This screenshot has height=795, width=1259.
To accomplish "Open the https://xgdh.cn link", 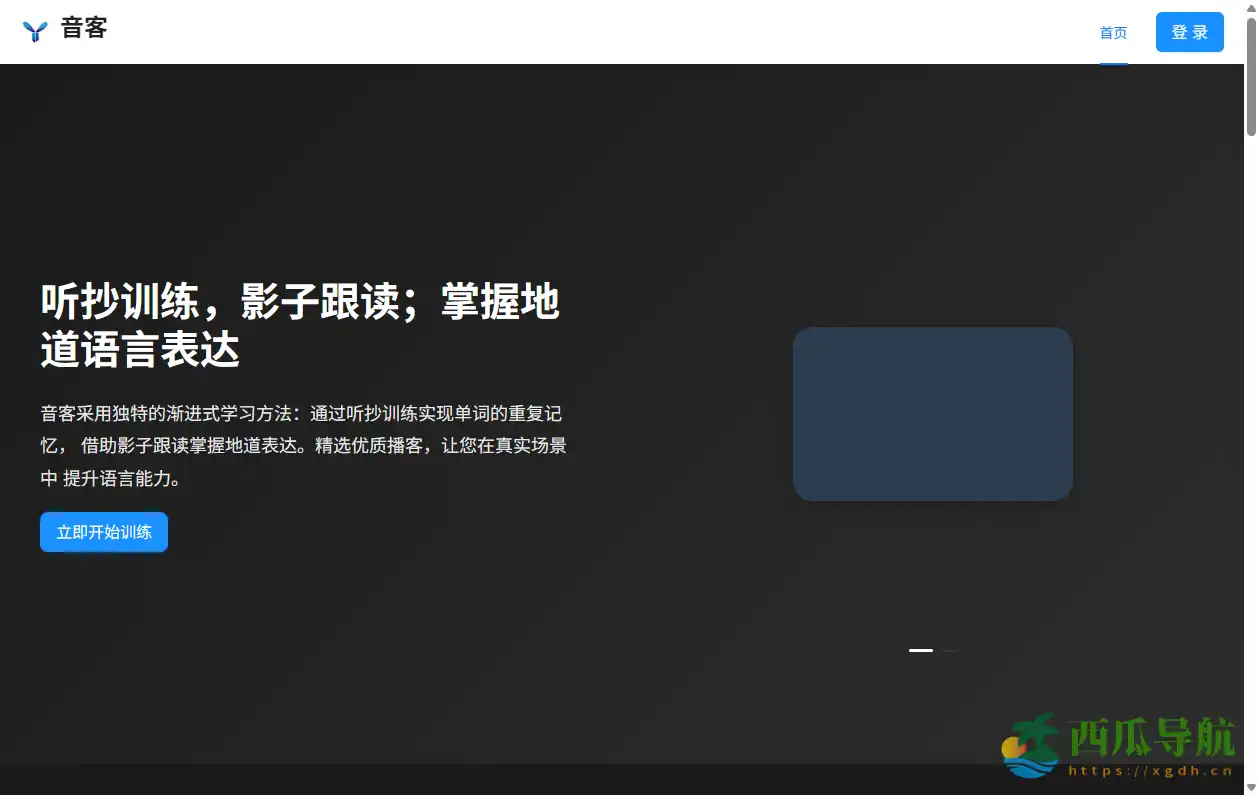I will [x=1151, y=770].
